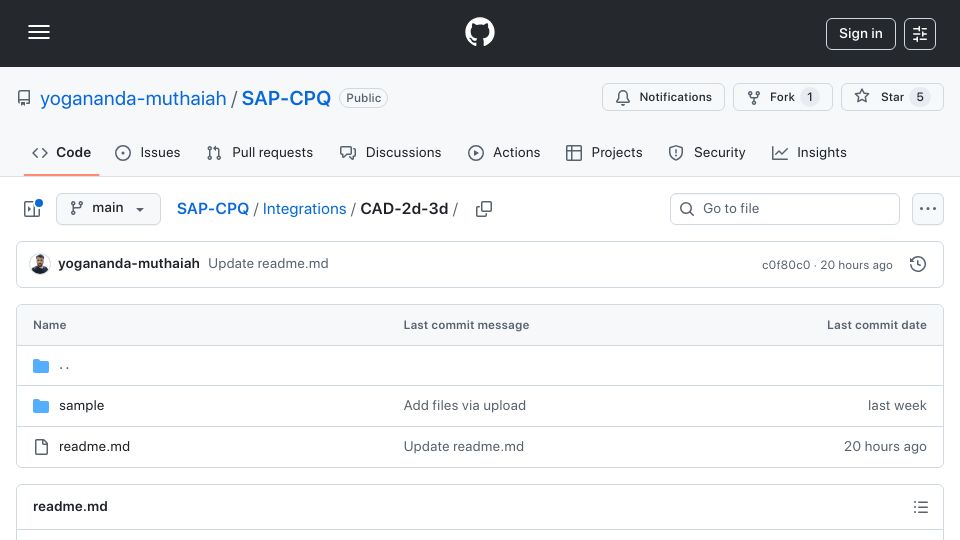The image size is (960, 540).
Task: Click the readme.md file icon
Action: (x=41, y=447)
